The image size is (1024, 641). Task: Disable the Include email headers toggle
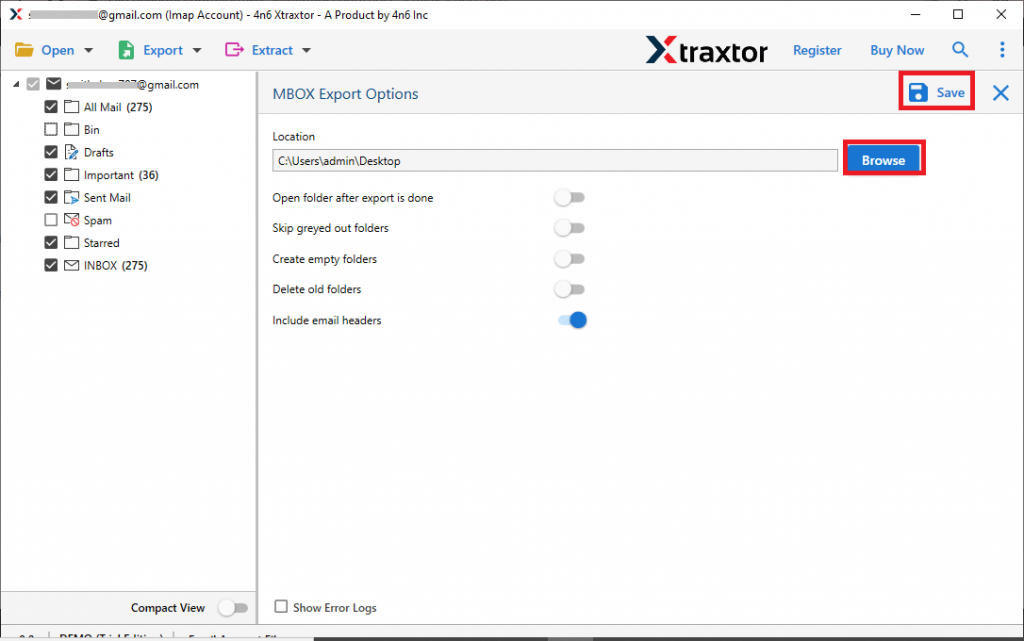[x=570, y=320]
